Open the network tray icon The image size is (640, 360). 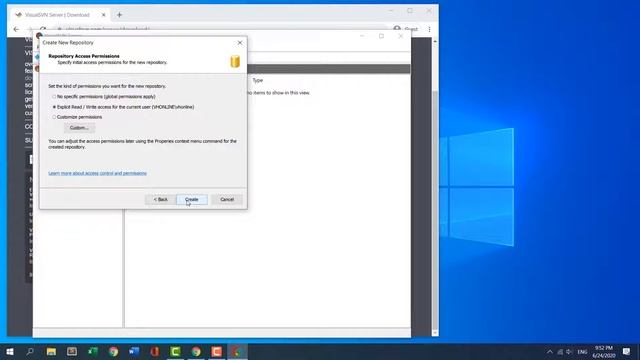point(560,352)
